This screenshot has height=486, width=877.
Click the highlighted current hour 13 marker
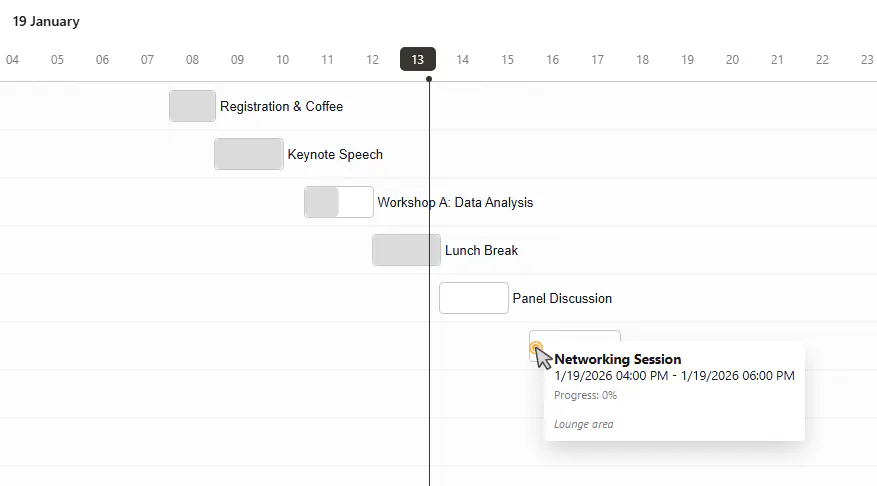click(x=418, y=60)
